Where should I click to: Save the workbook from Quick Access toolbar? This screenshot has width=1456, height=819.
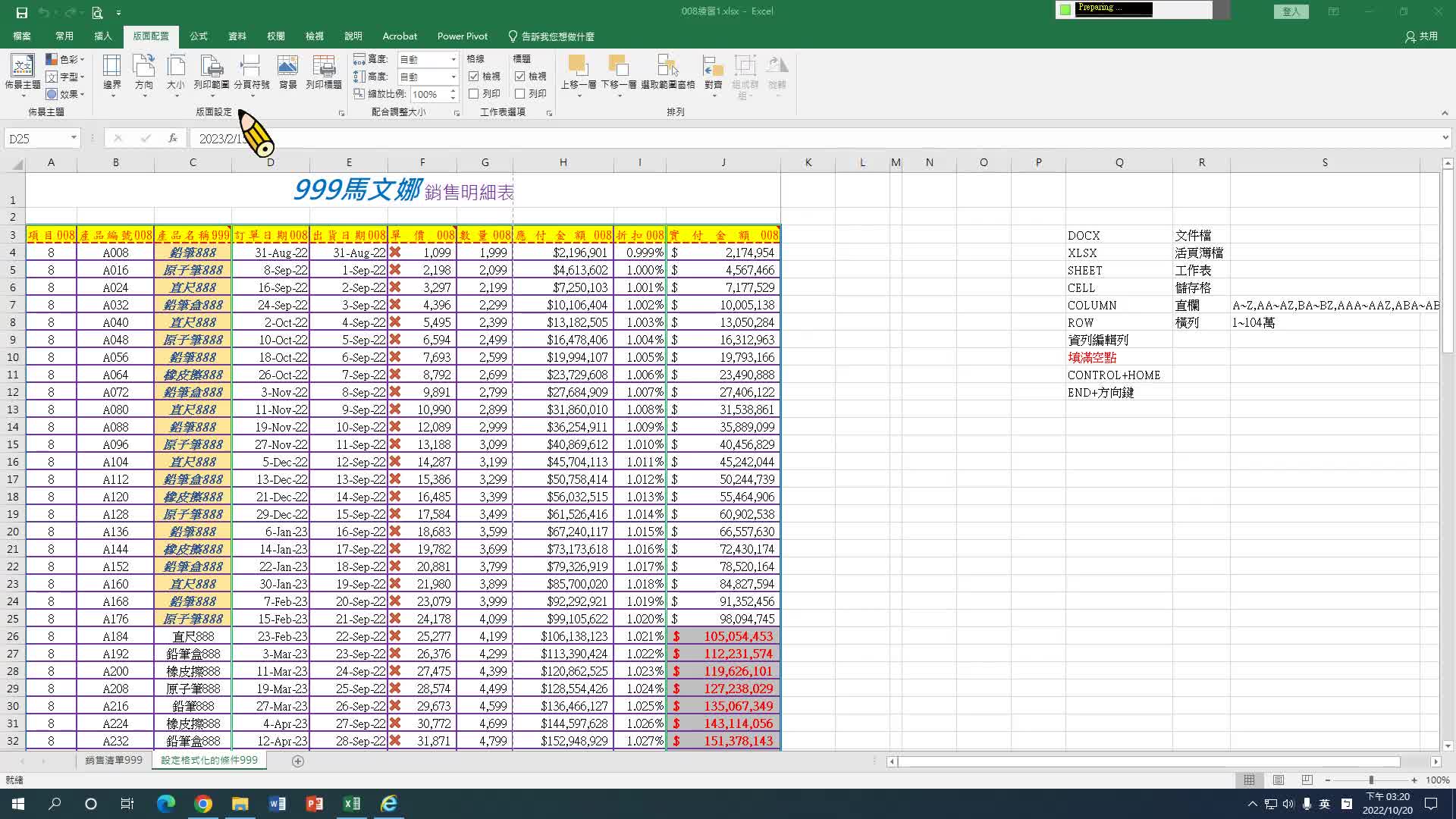click(22, 12)
